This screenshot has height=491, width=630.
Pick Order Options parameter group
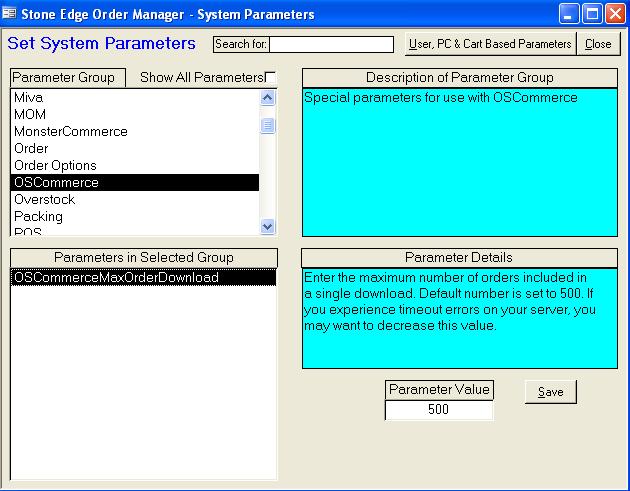click(x=135, y=166)
